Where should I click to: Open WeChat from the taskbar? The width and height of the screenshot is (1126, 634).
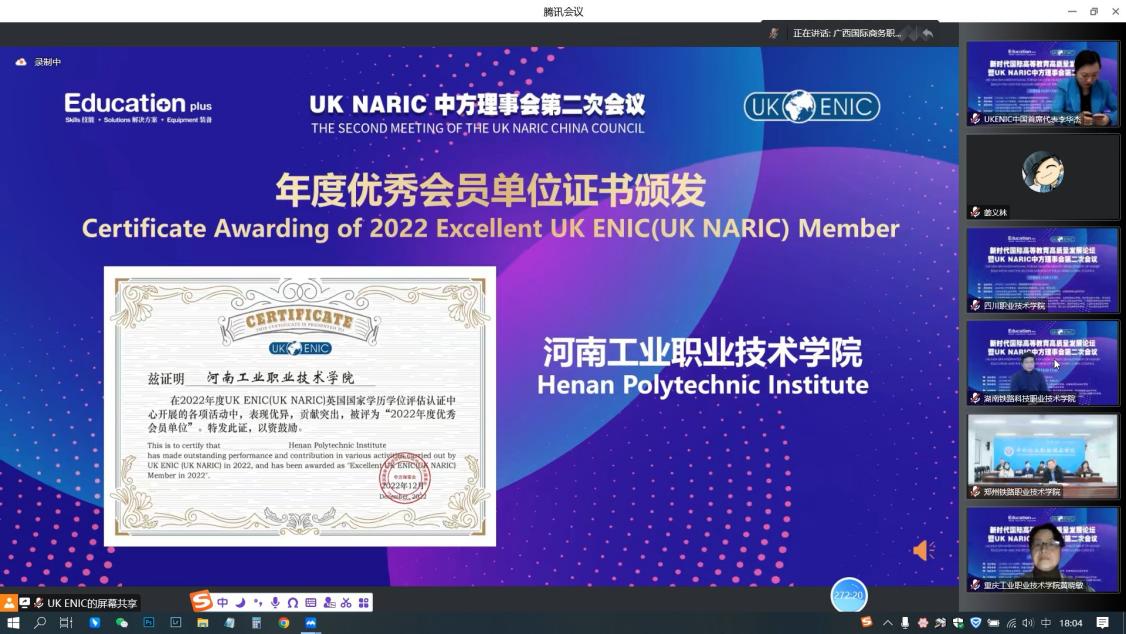122,623
